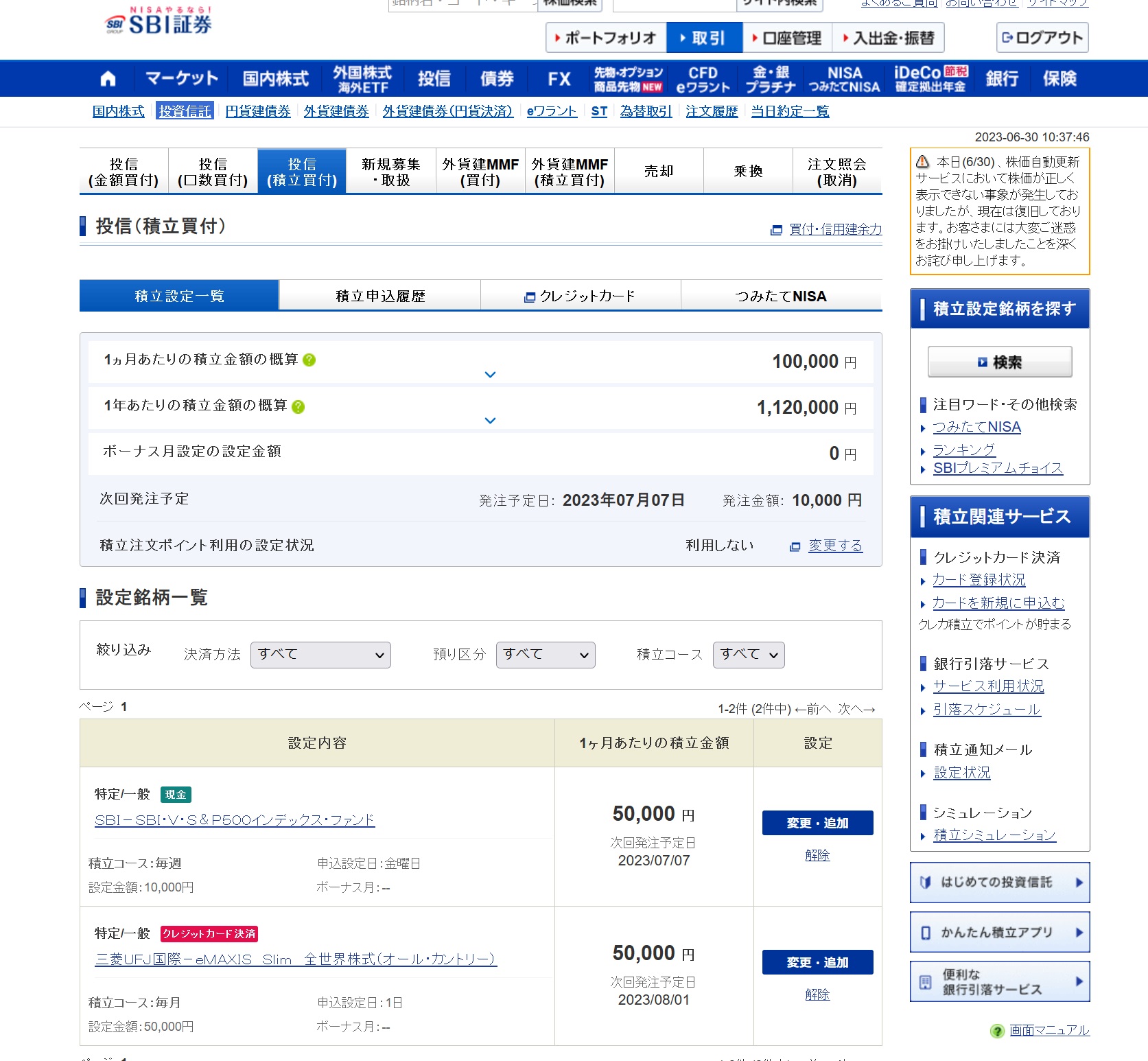Open the 積立コース filter dropdown
The width and height of the screenshot is (1148, 1061).
click(749, 655)
